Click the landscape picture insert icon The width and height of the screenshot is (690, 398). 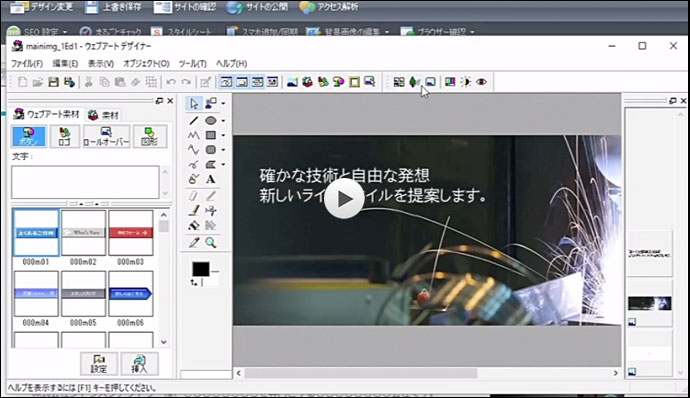pos(292,82)
